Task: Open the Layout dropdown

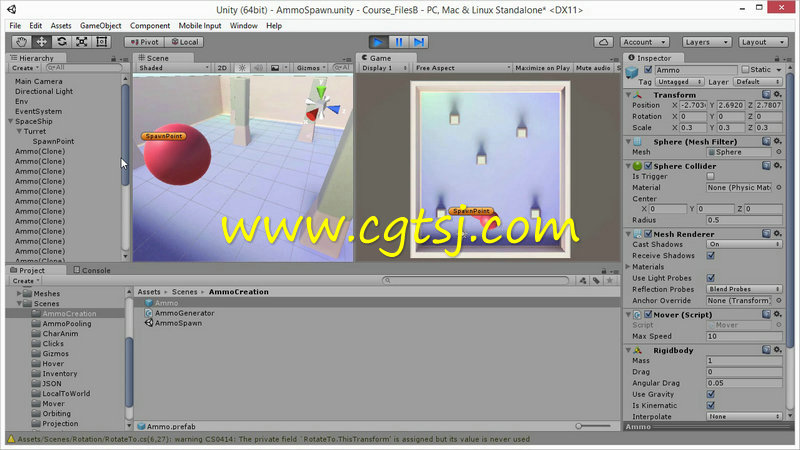Action: tap(763, 42)
